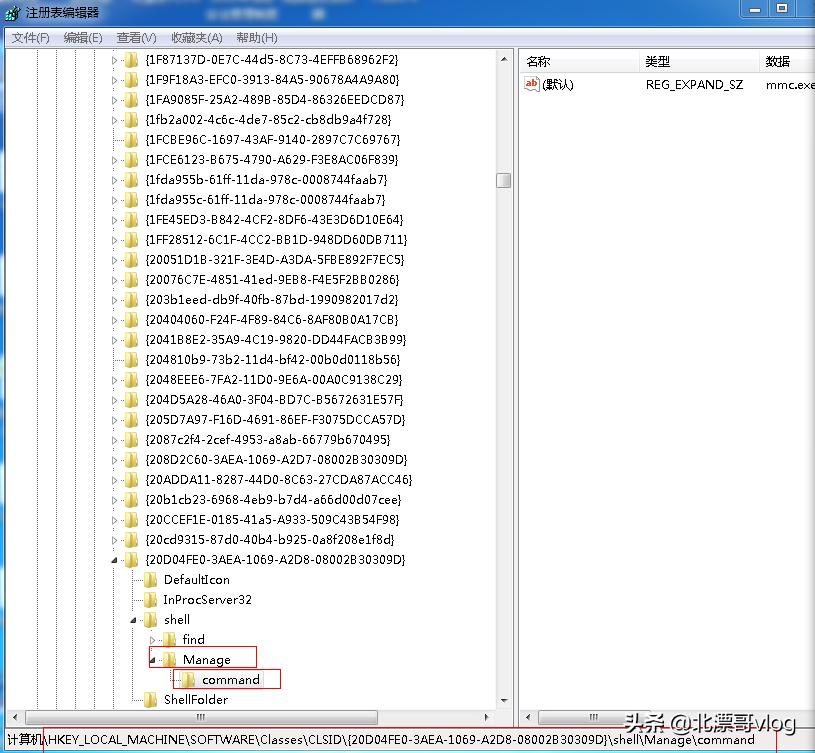Click the folder icon of {20051D1B-321F-3E4D-A3DA-5FBE892F7EC5}
This screenshot has width=815, height=753.
[x=132, y=260]
